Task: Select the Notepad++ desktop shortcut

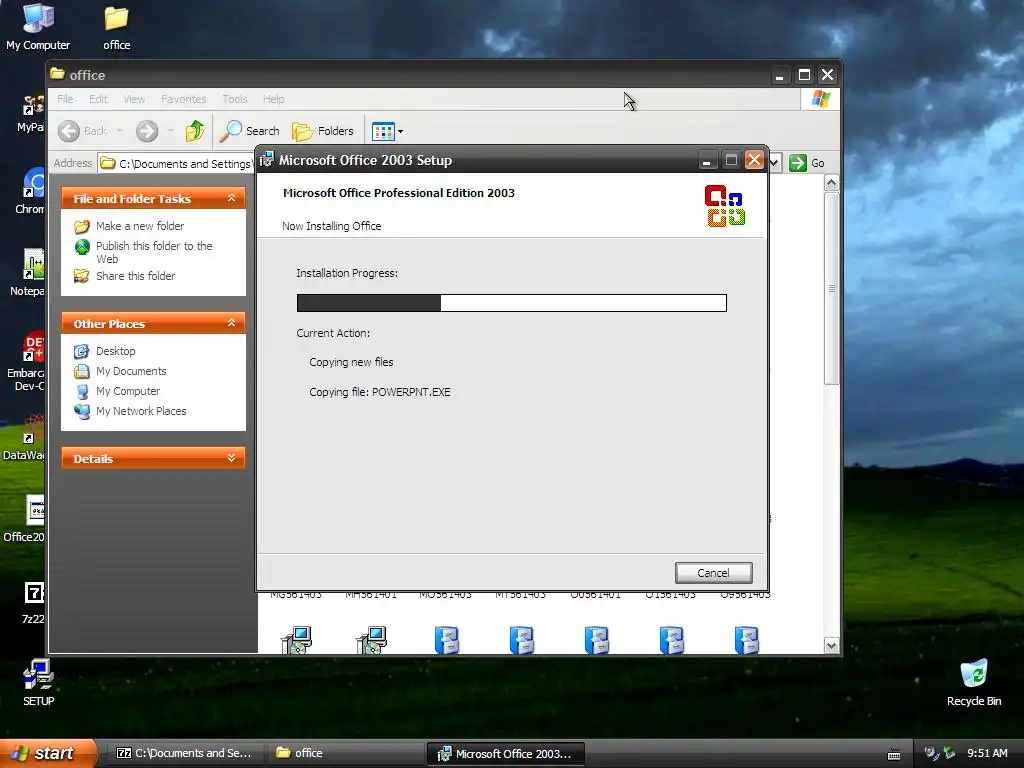Action: (x=27, y=272)
